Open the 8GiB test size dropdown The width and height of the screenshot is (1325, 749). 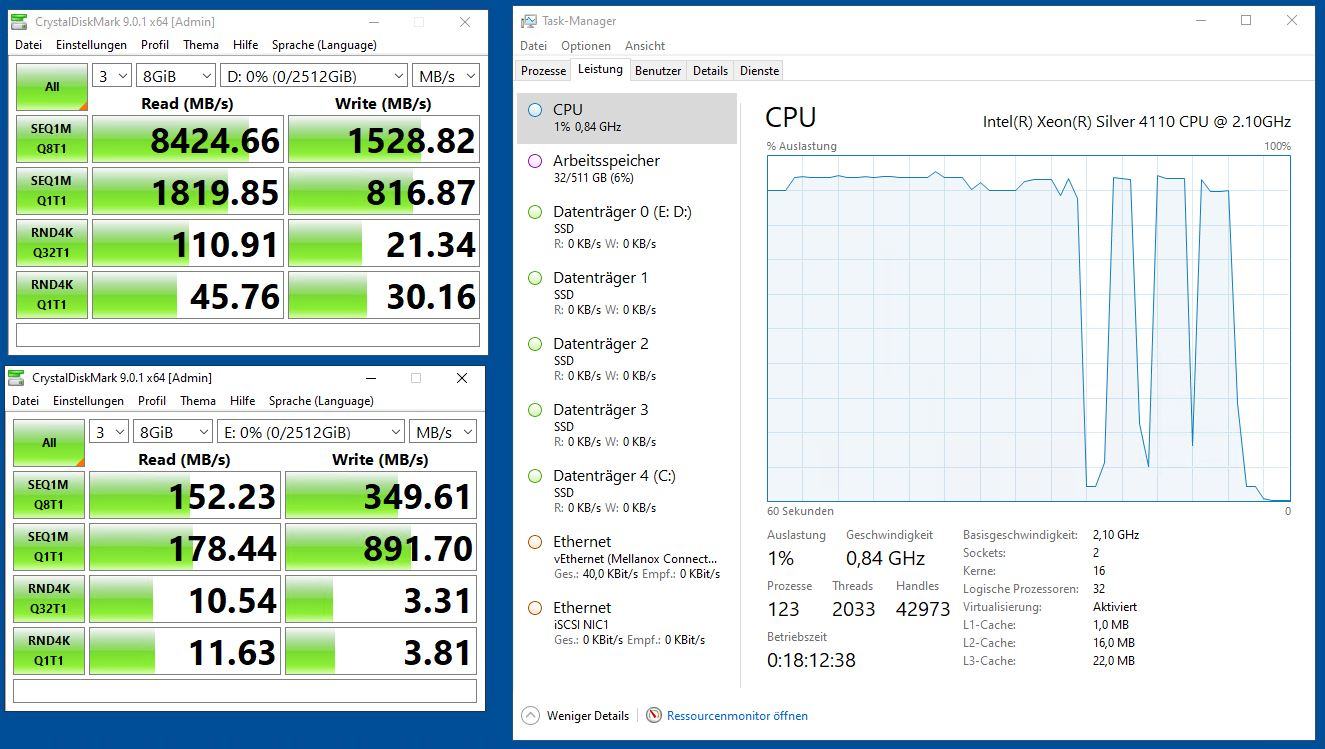176,75
